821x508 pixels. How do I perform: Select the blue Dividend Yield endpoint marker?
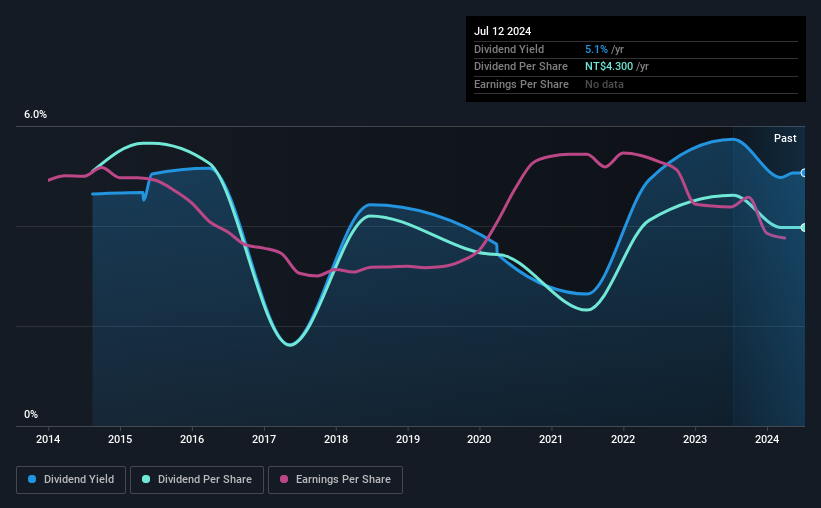804,173
